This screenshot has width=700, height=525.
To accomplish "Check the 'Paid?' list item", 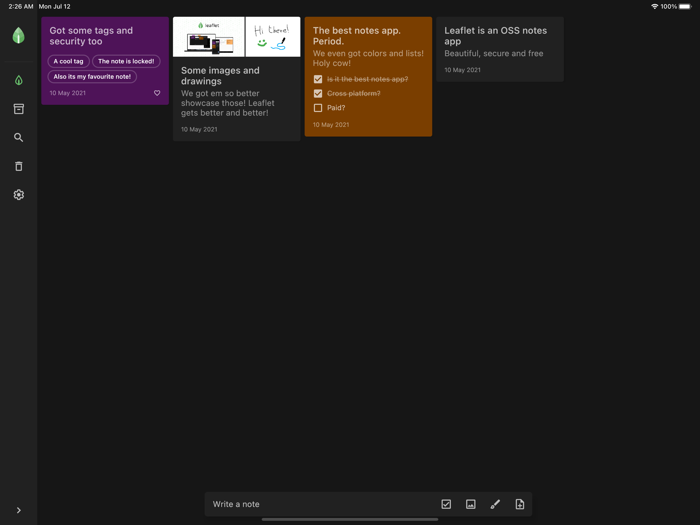I will (318, 108).
